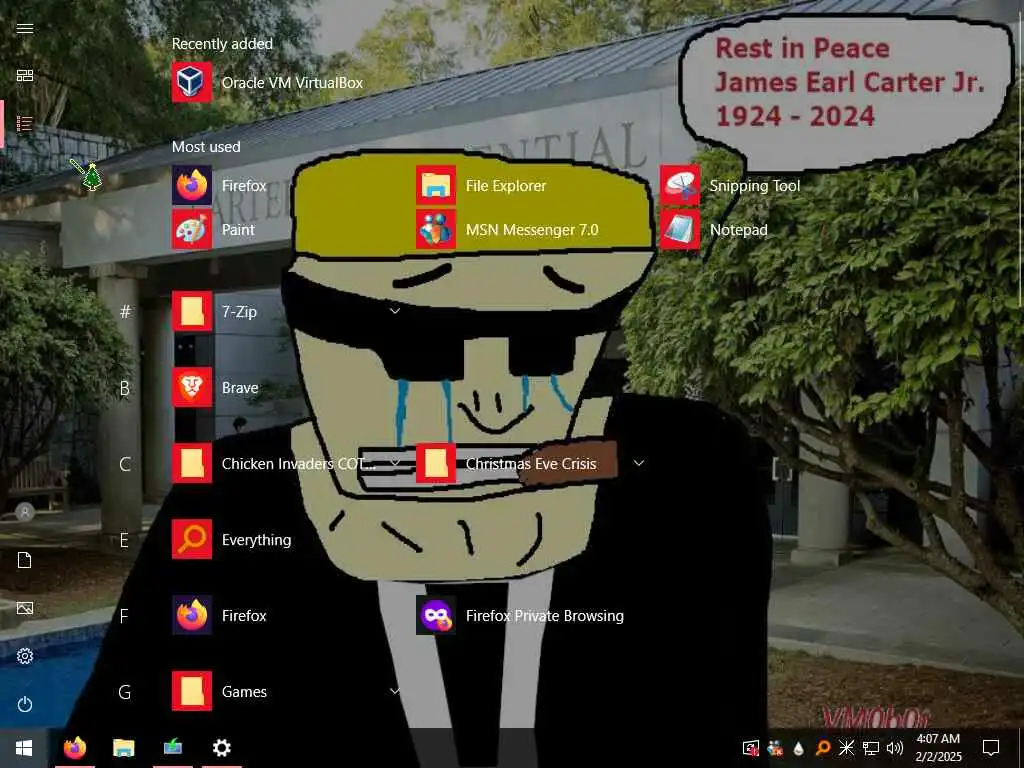The image size is (1024, 768).
Task: Open Settings gear in the Start sidebar
Action: [25, 656]
